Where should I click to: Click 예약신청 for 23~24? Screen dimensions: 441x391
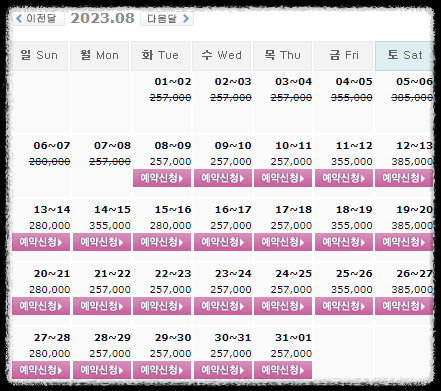[223, 306]
